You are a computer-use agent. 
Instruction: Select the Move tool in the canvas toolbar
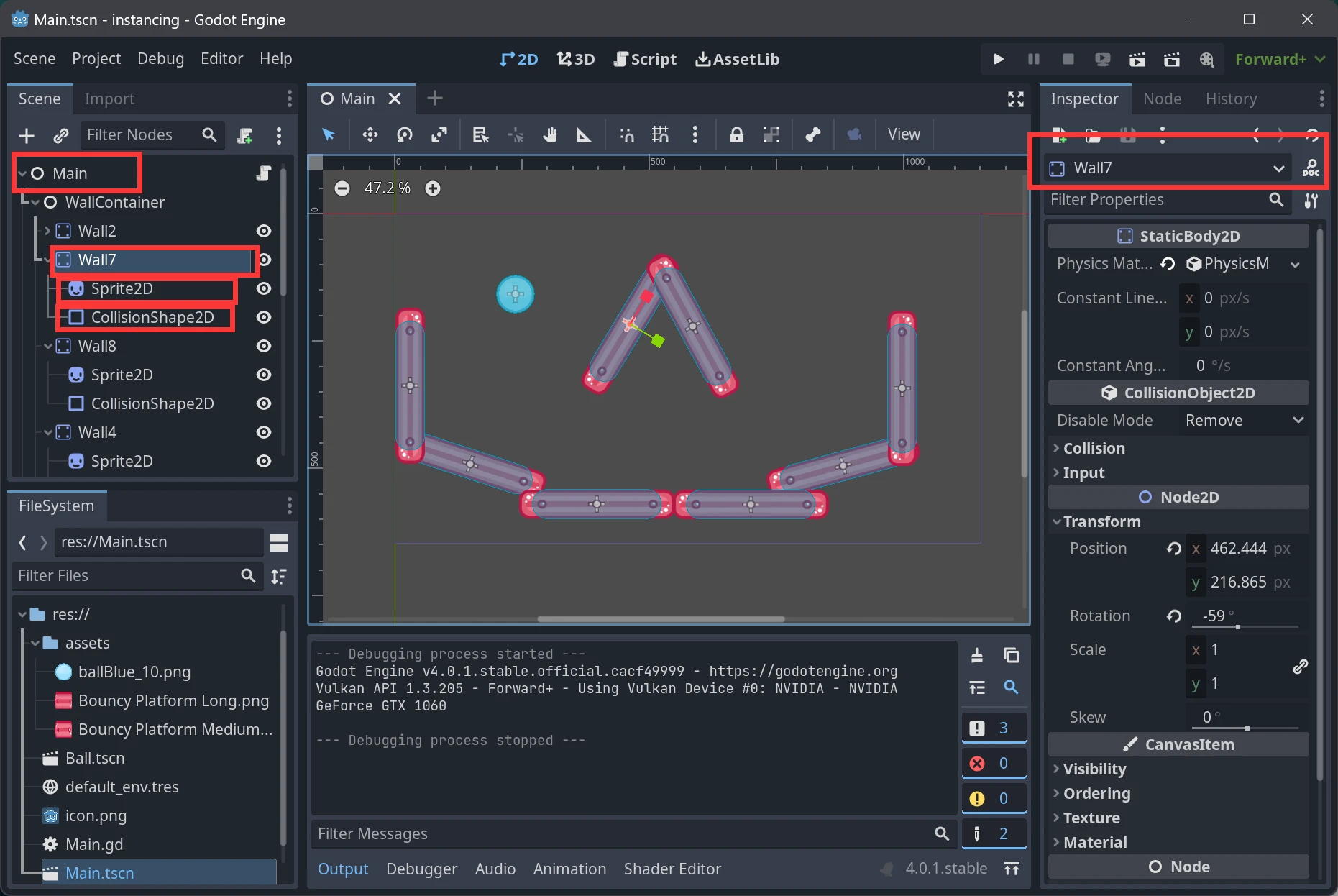369,134
